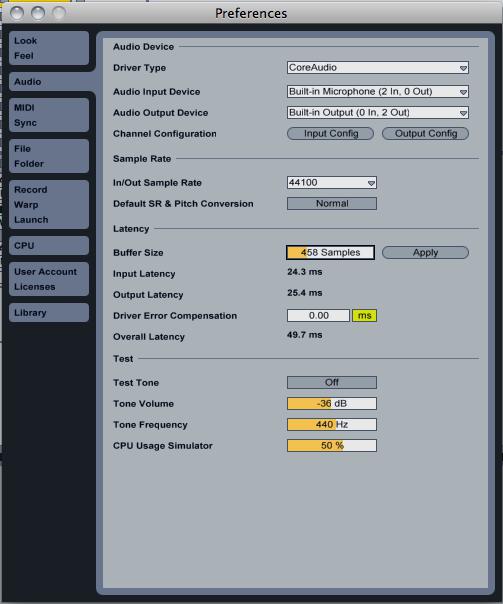Open the Audio Input Device dropdown
503x604 pixels.
378,92
